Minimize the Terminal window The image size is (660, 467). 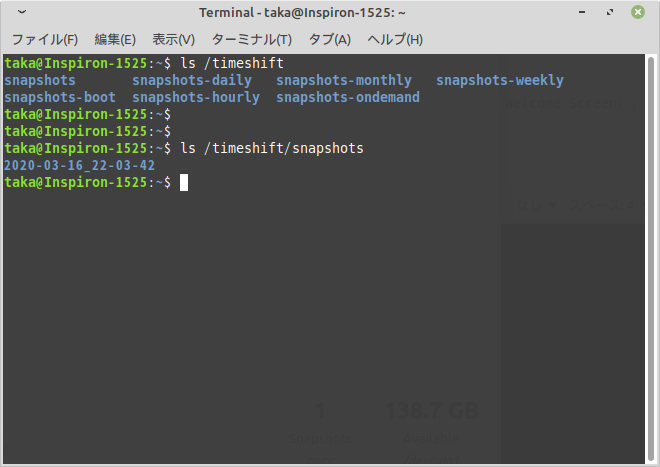582,12
